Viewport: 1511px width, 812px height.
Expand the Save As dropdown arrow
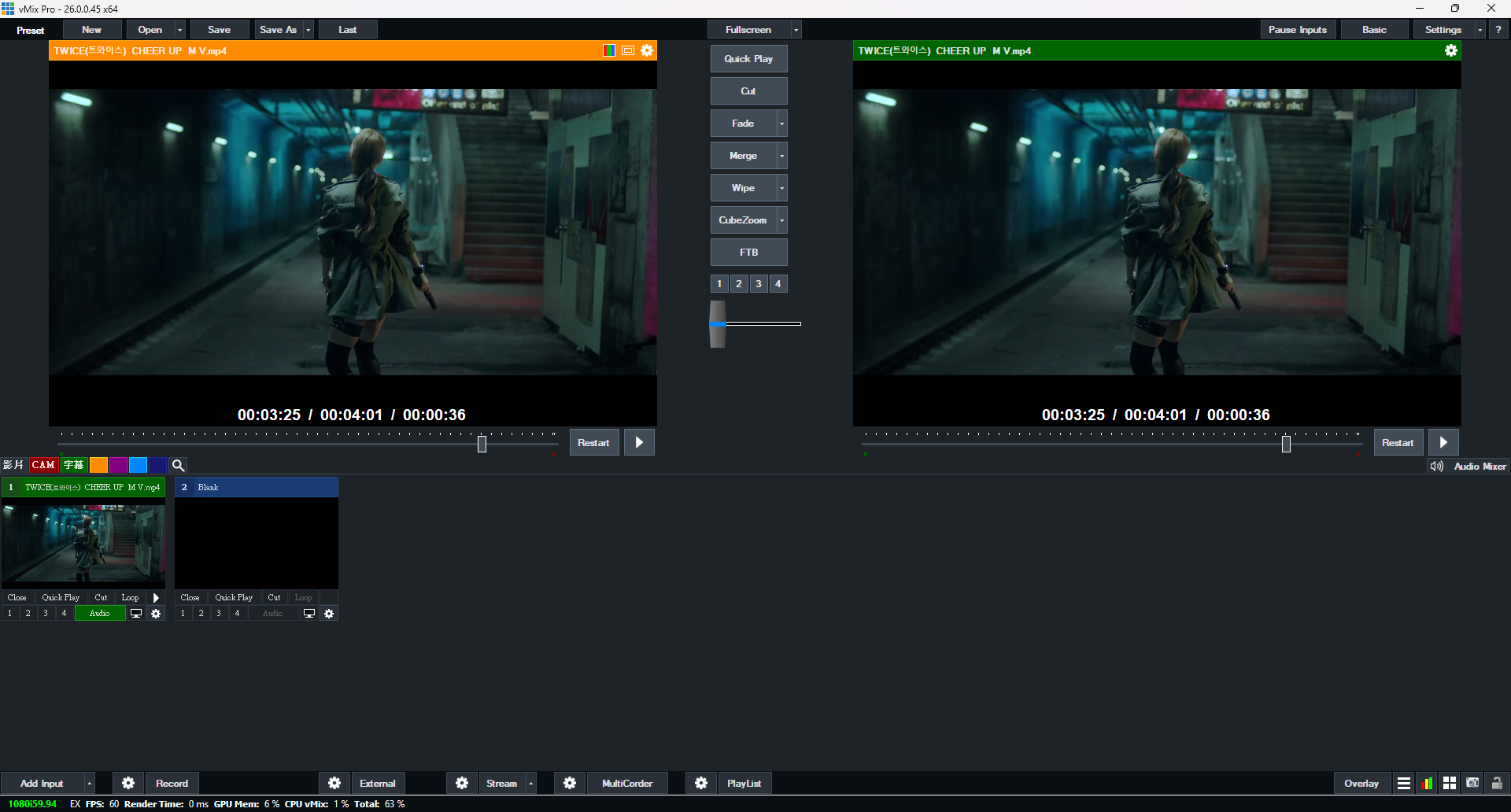pos(308,30)
